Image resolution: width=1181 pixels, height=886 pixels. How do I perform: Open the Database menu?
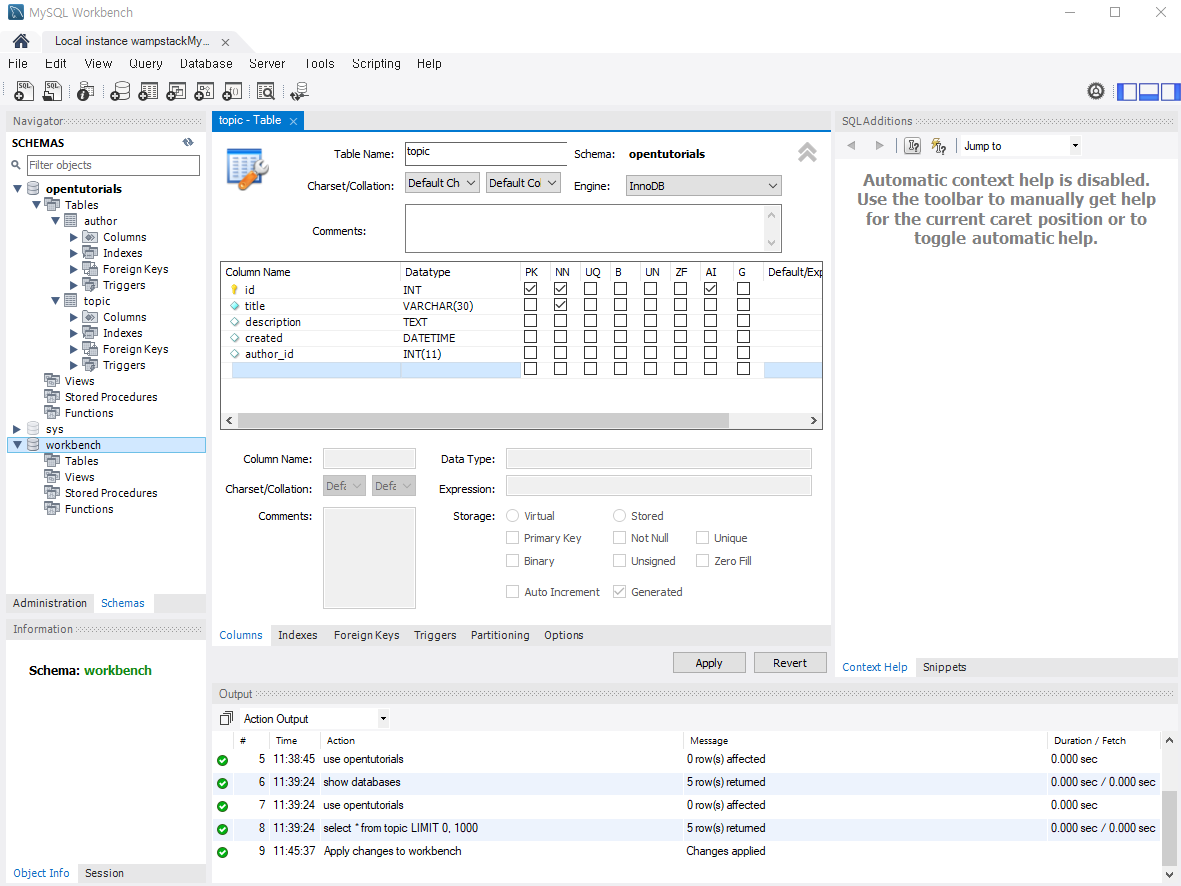(206, 64)
